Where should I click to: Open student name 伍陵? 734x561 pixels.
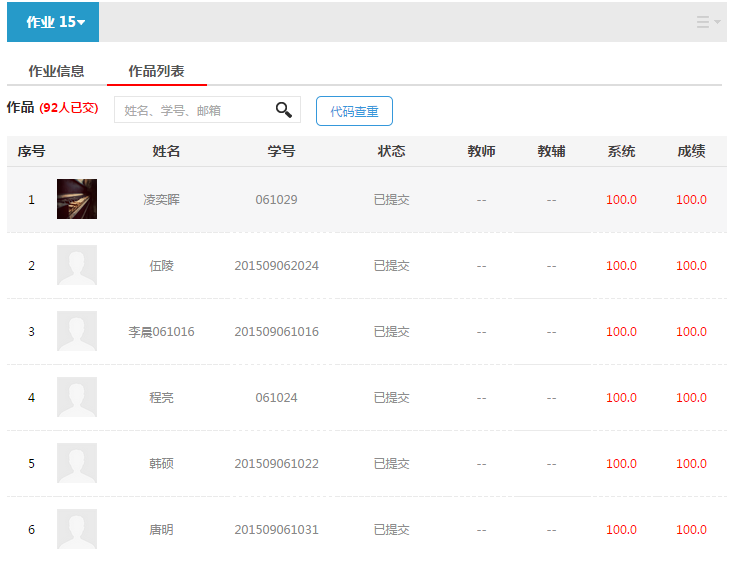(161, 266)
